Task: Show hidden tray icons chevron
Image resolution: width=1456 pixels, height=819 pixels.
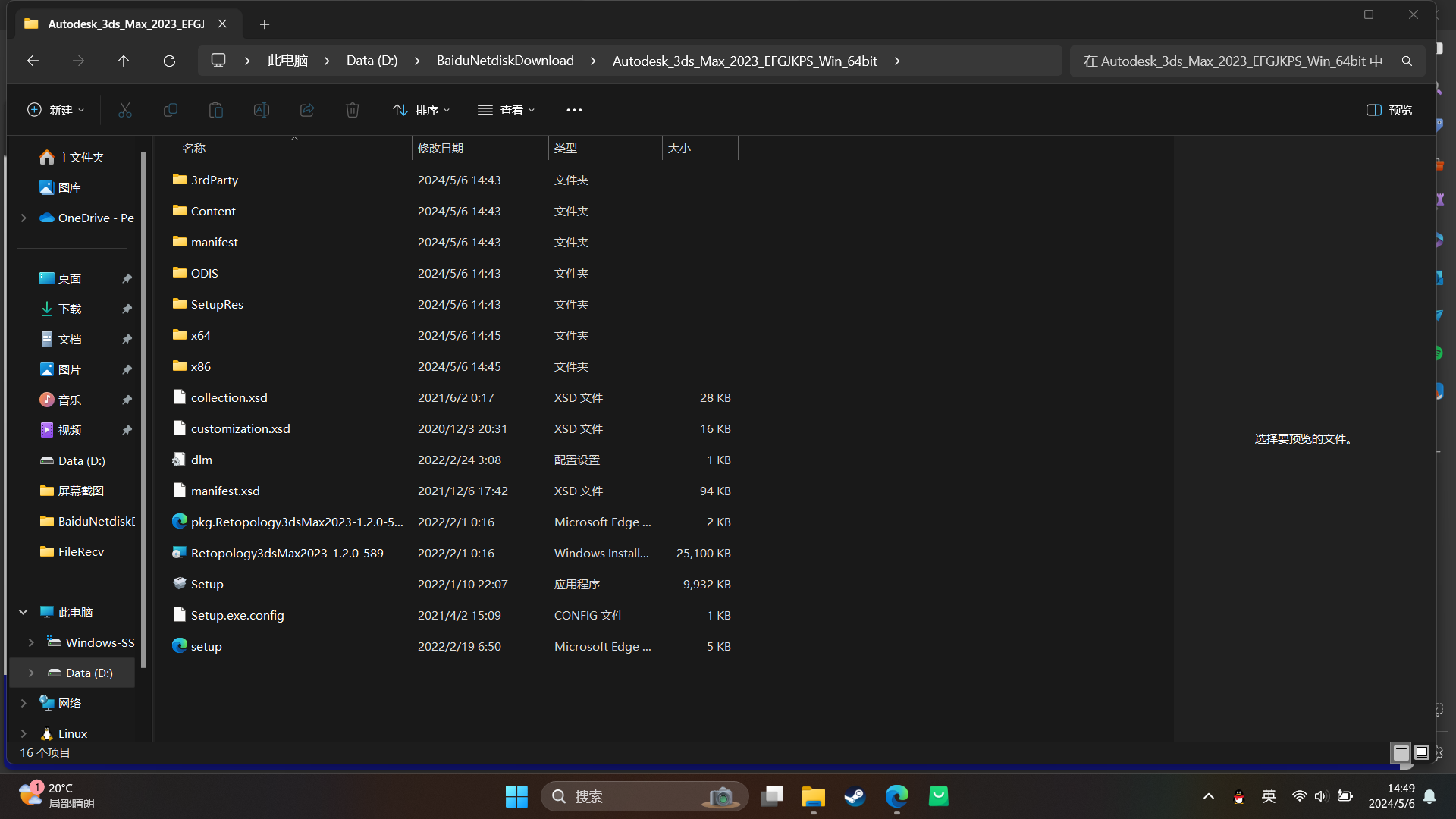Action: click(1209, 796)
